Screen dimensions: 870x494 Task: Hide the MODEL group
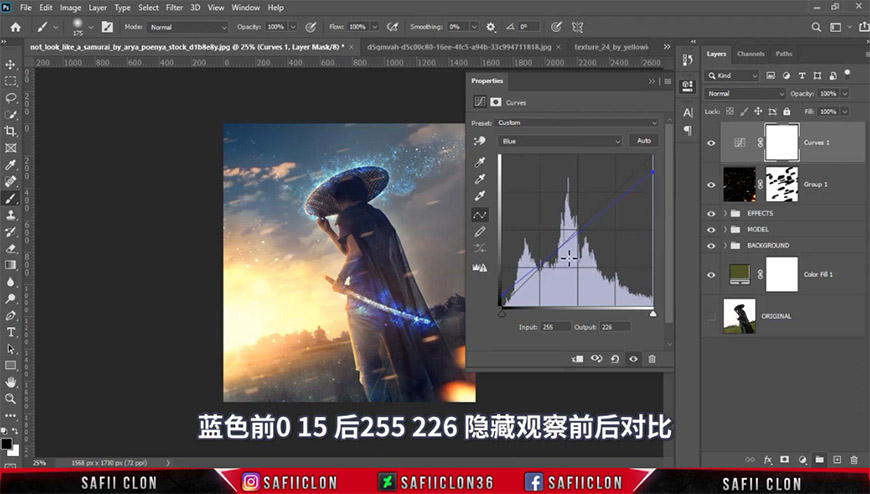coord(711,229)
